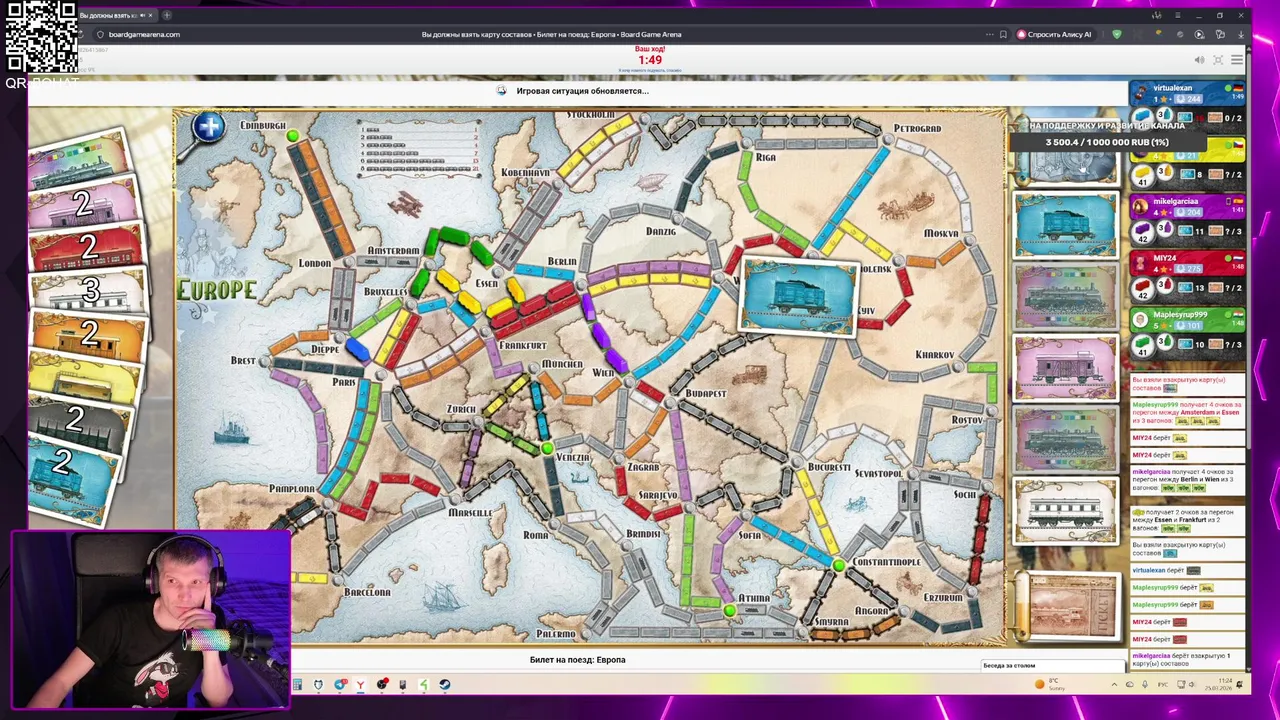Select the orange train cards in hand

tap(88, 334)
